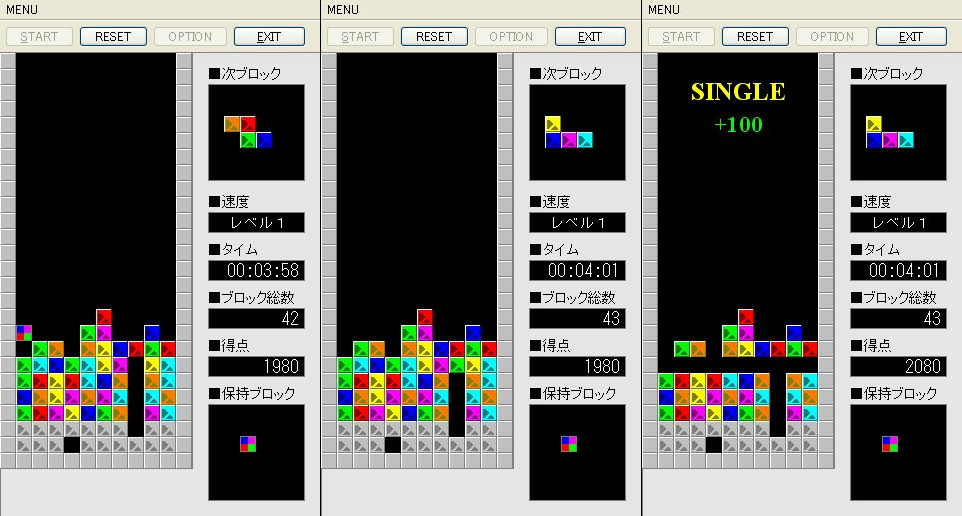Click RESET in the right window
The image size is (962, 516).
tap(755, 37)
